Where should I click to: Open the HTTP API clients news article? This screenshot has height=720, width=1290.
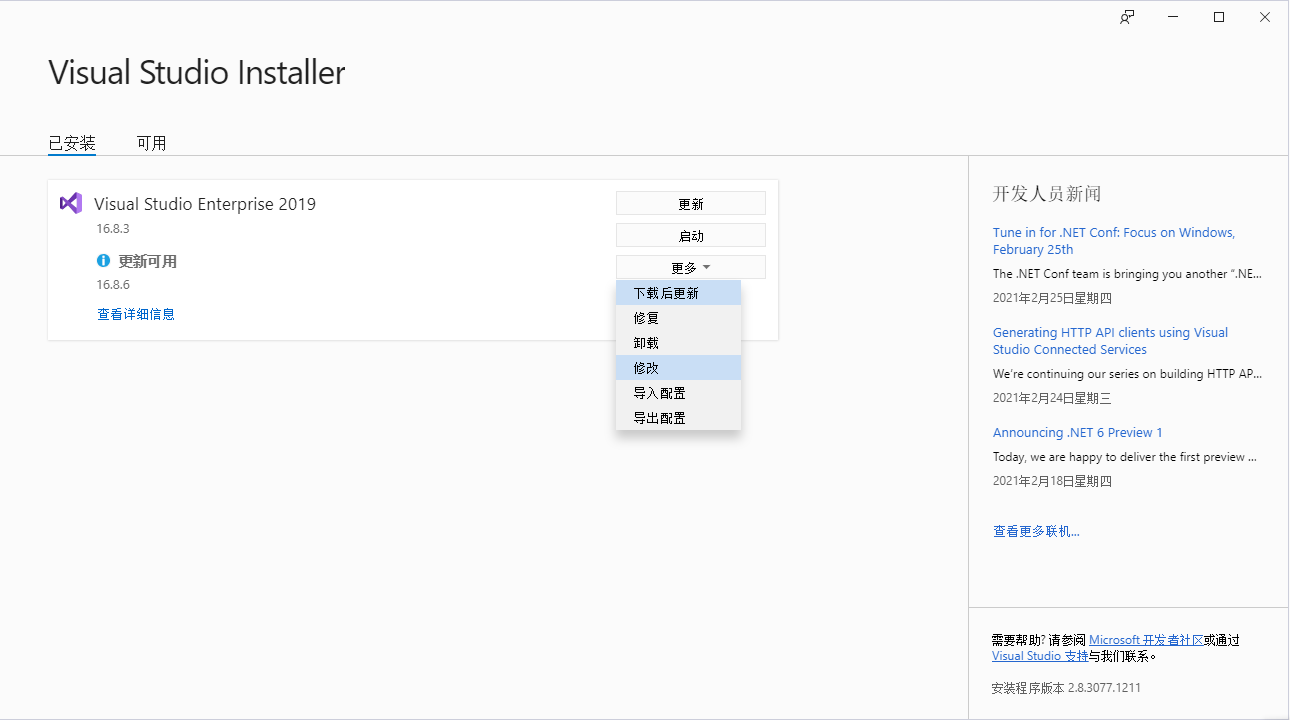tap(1110, 340)
